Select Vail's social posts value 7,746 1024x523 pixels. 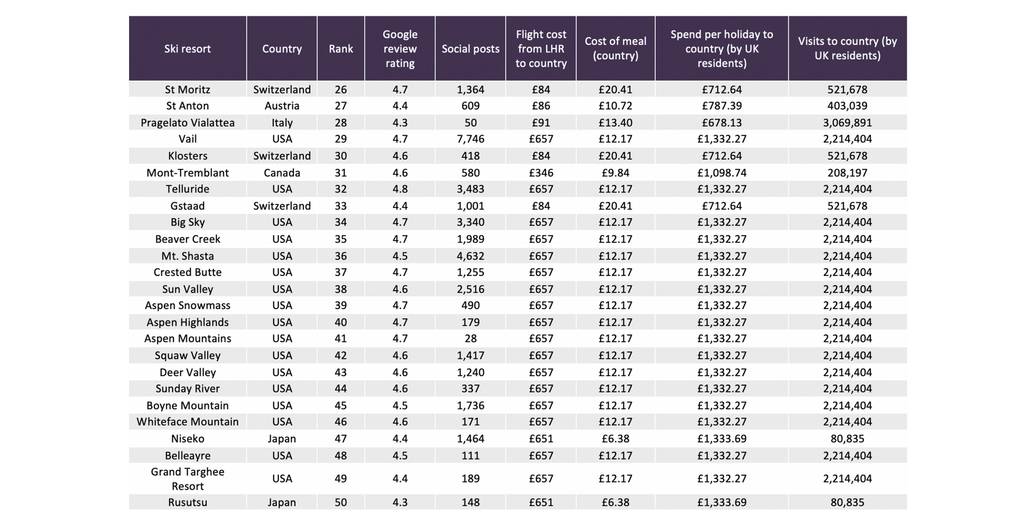[470, 139]
